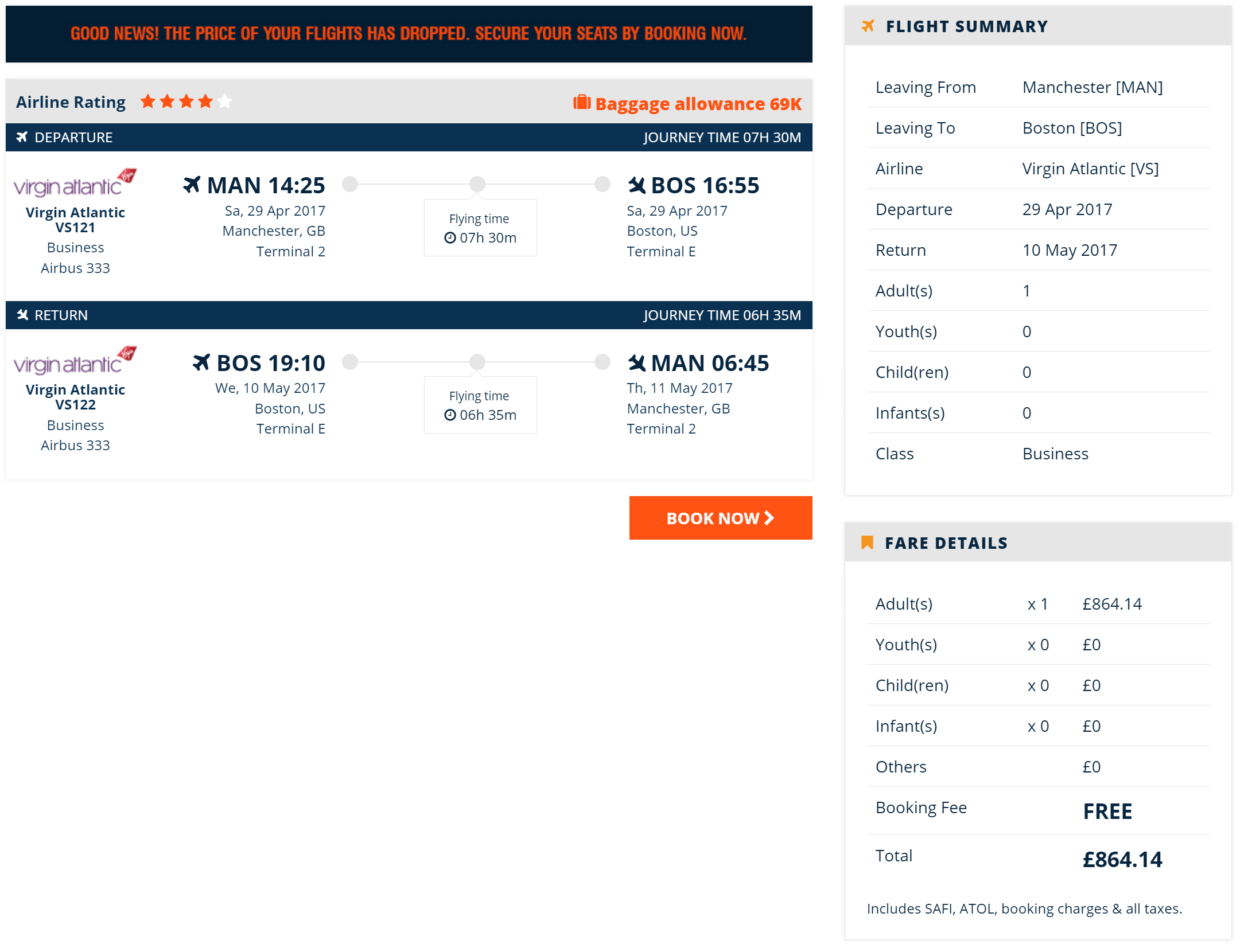The height and width of the screenshot is (952, 1248).
Task: Click the middle timeline dot on return route
Action: click(x=477, y=362)
